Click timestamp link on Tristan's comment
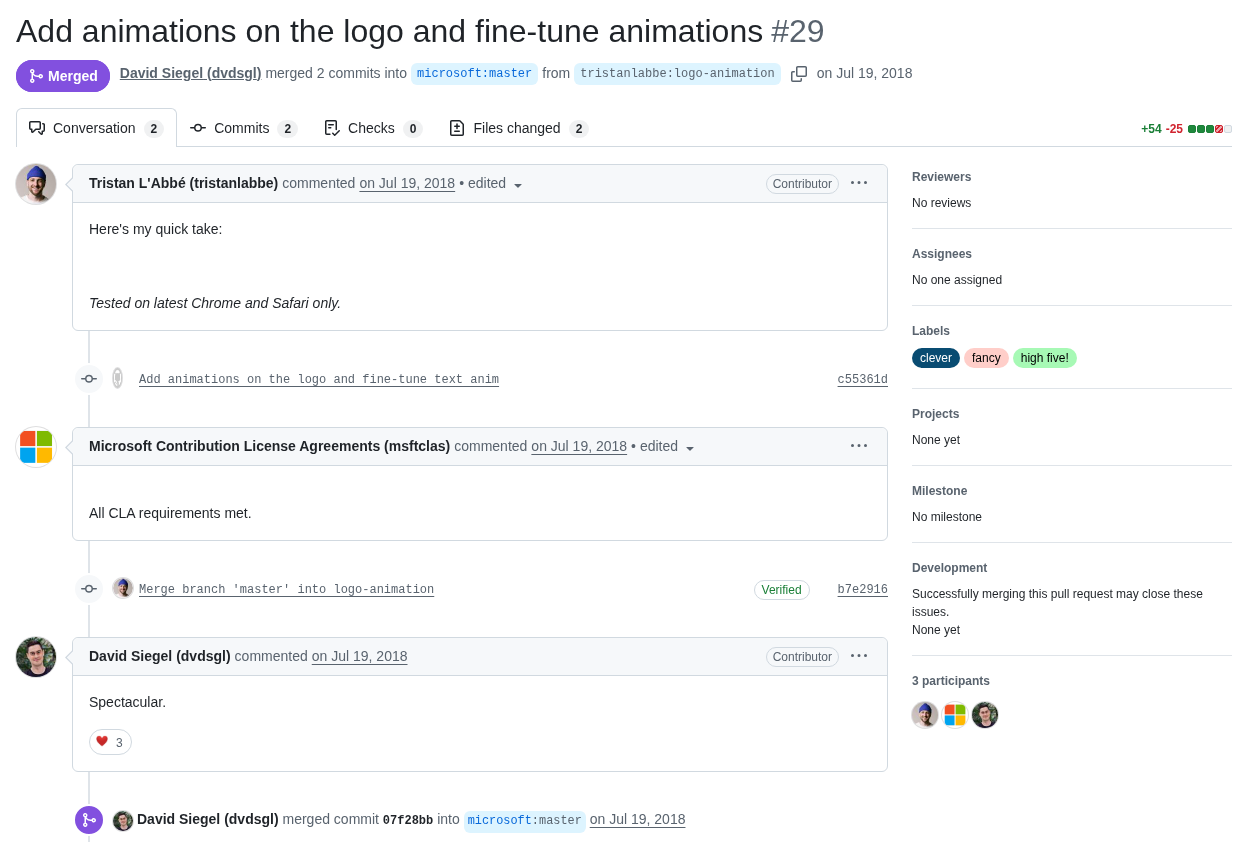This screenshot has height=842, width=1244. [x=407, y=183]
